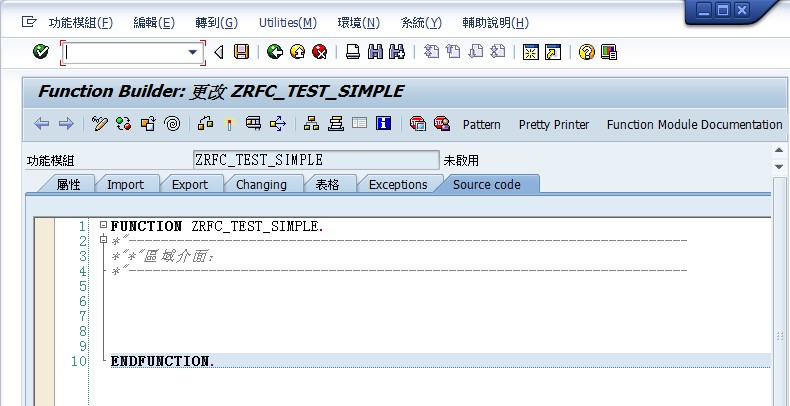
Task: Click the Fullscreen toggle icon
Action: pos(359,123)
